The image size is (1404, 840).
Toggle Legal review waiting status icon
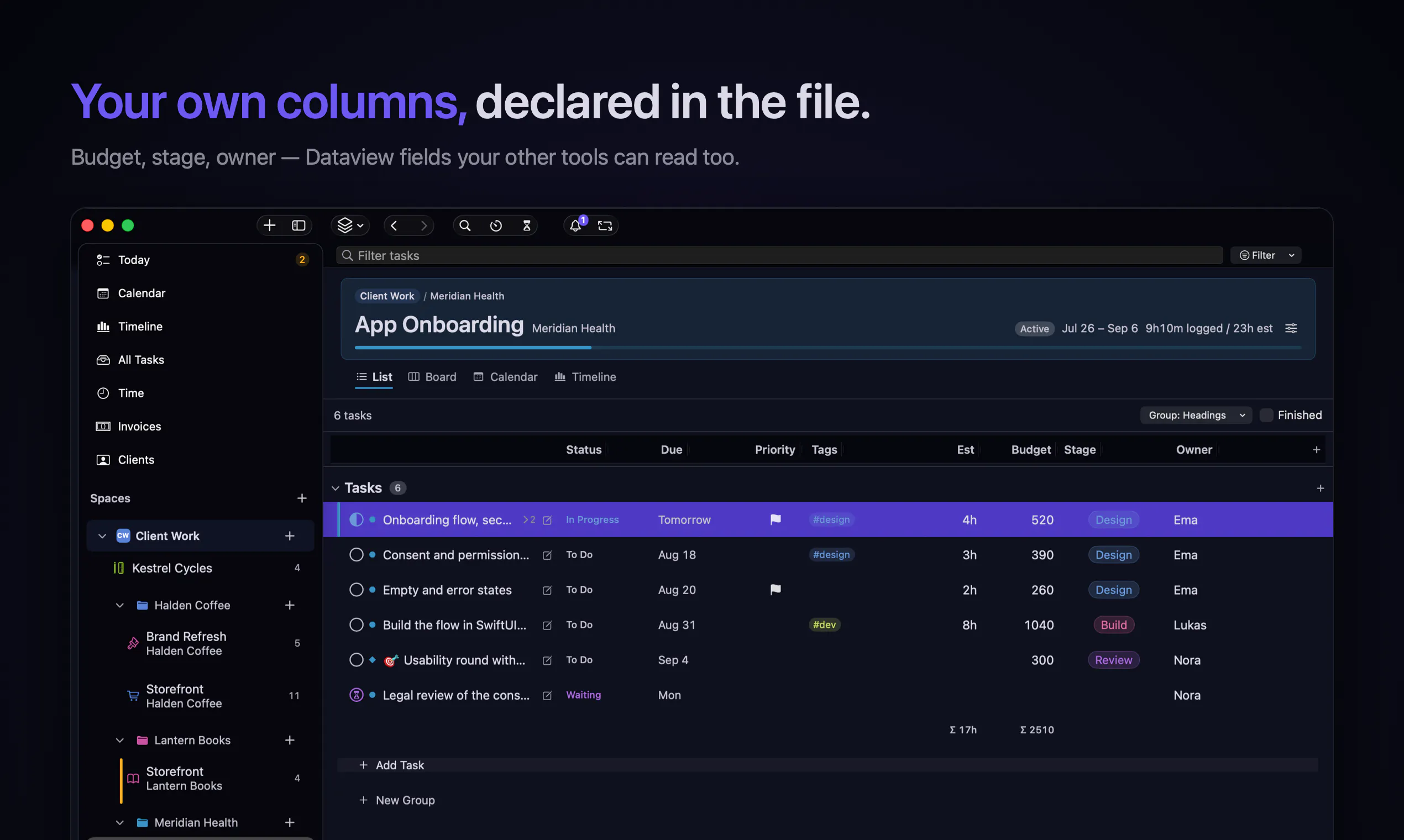356,695
